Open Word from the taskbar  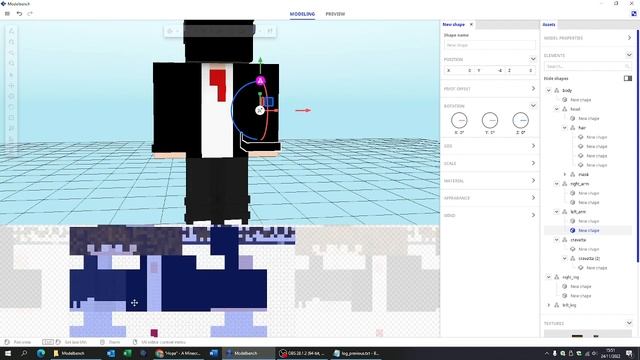213,353
